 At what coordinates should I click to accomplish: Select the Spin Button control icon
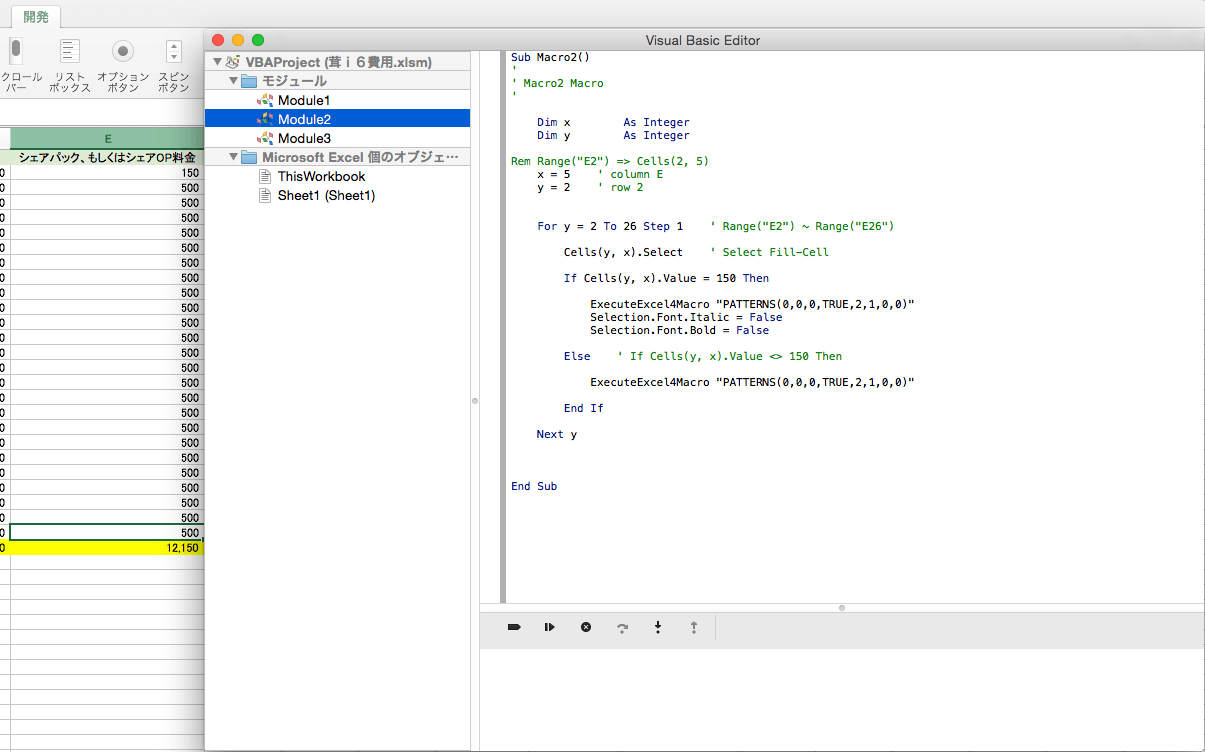[174, 52]
